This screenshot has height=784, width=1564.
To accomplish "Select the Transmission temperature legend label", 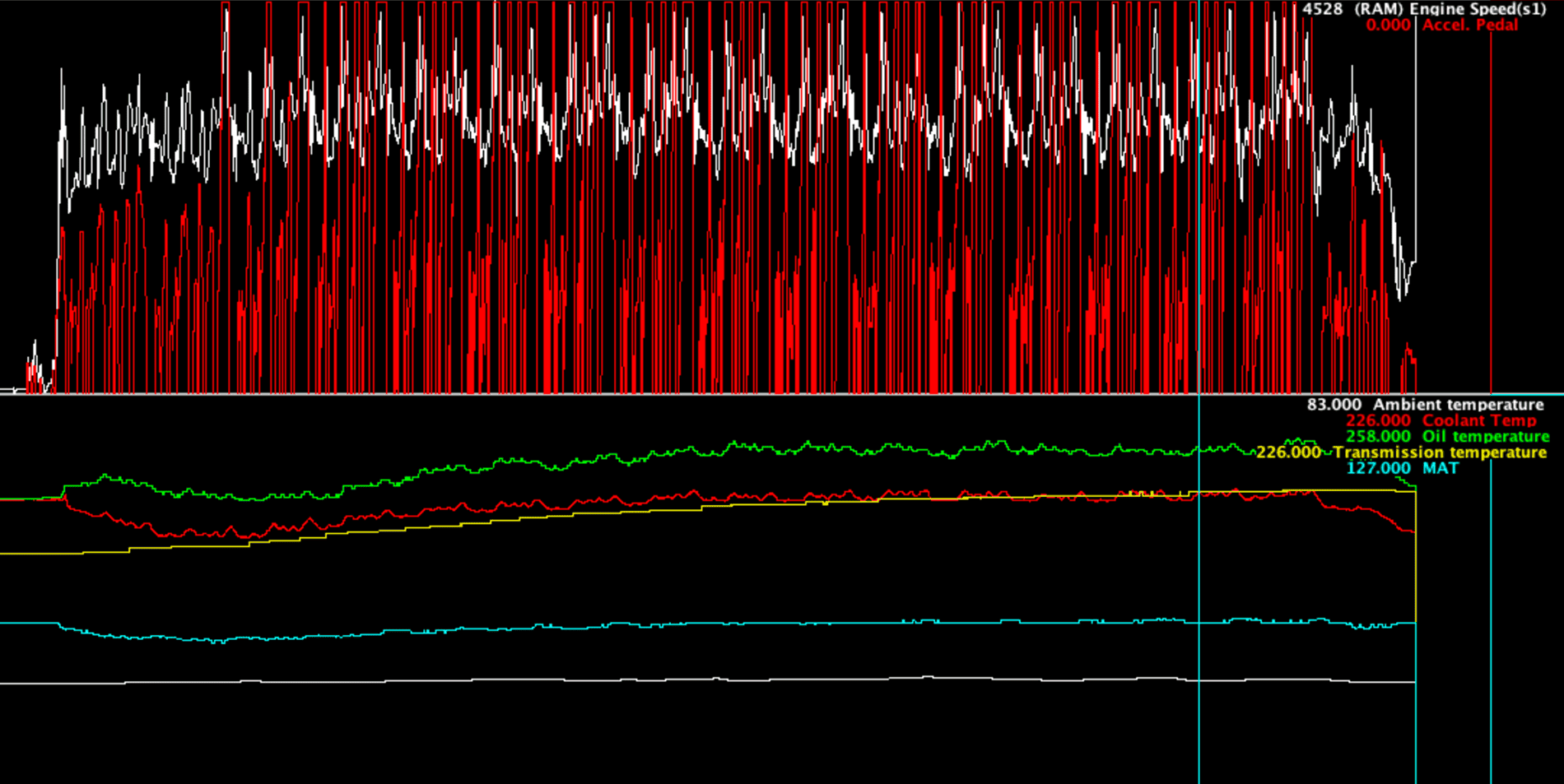I will [1440, 452].
